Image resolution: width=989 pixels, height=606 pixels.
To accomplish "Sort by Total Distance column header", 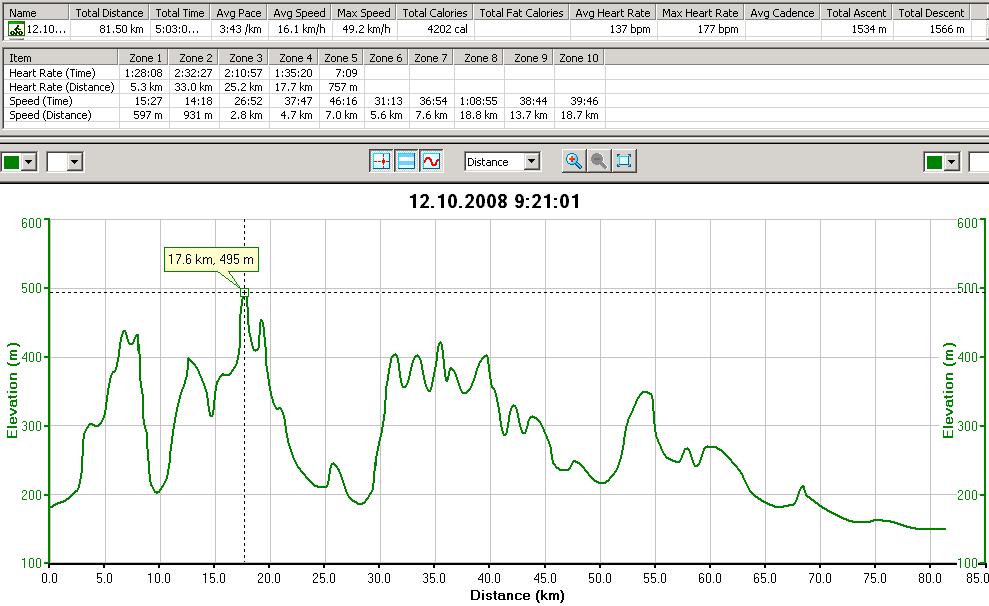I will pos(110,13).
